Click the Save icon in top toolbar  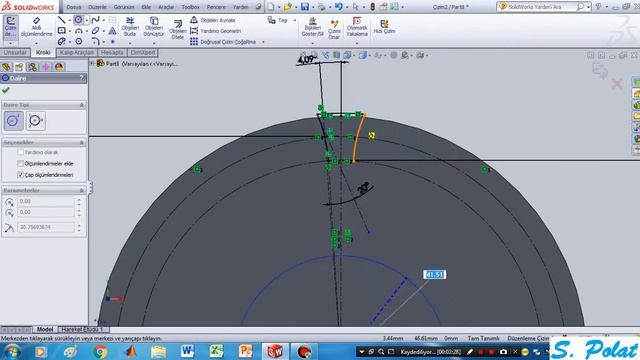pyautogui.click(x=304, y=7)
